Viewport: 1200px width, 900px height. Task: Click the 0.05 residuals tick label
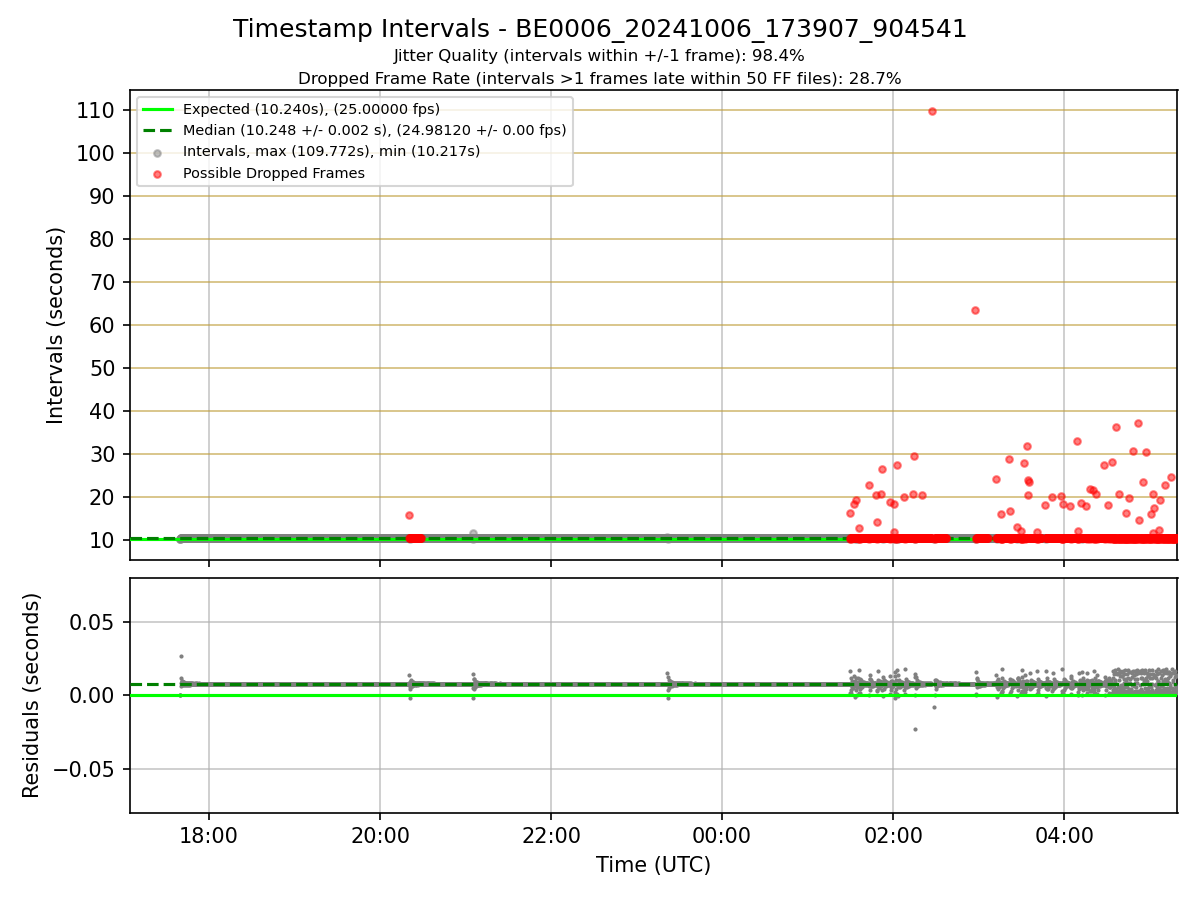click(91, 622)
